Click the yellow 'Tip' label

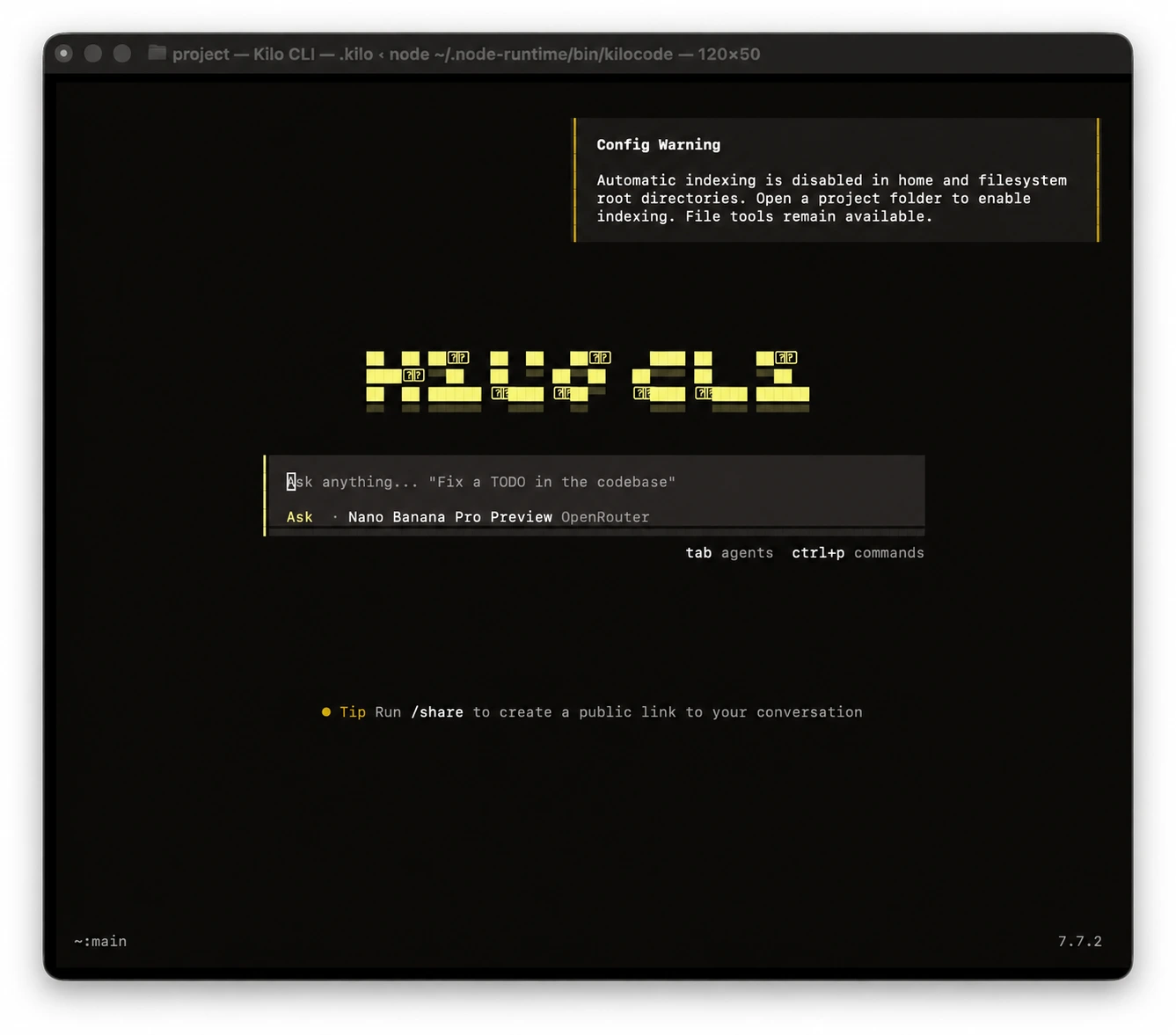click(x=353, y=712)
